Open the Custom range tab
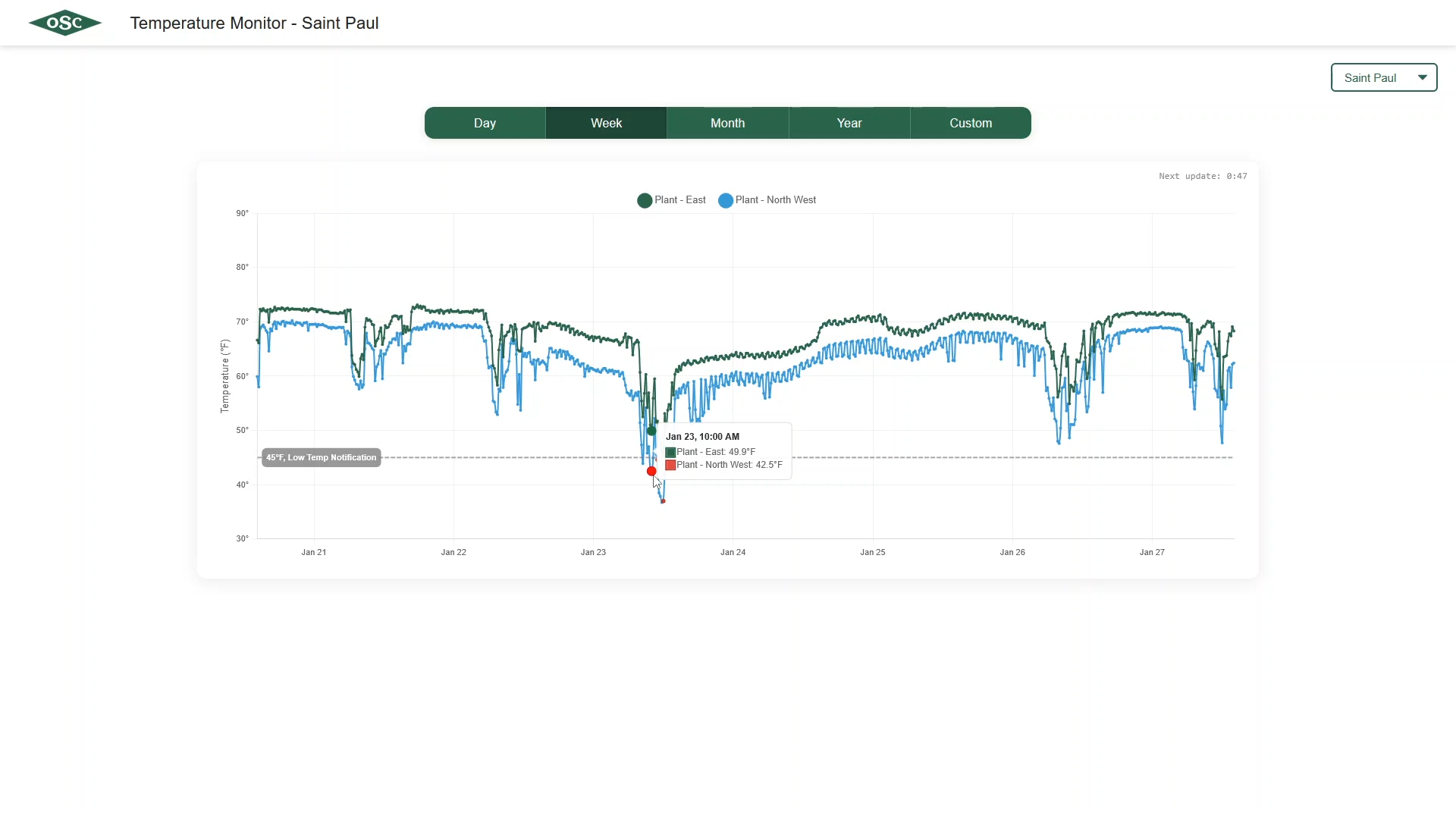This screenshot has height=819, width=1456. coord(970,123)
